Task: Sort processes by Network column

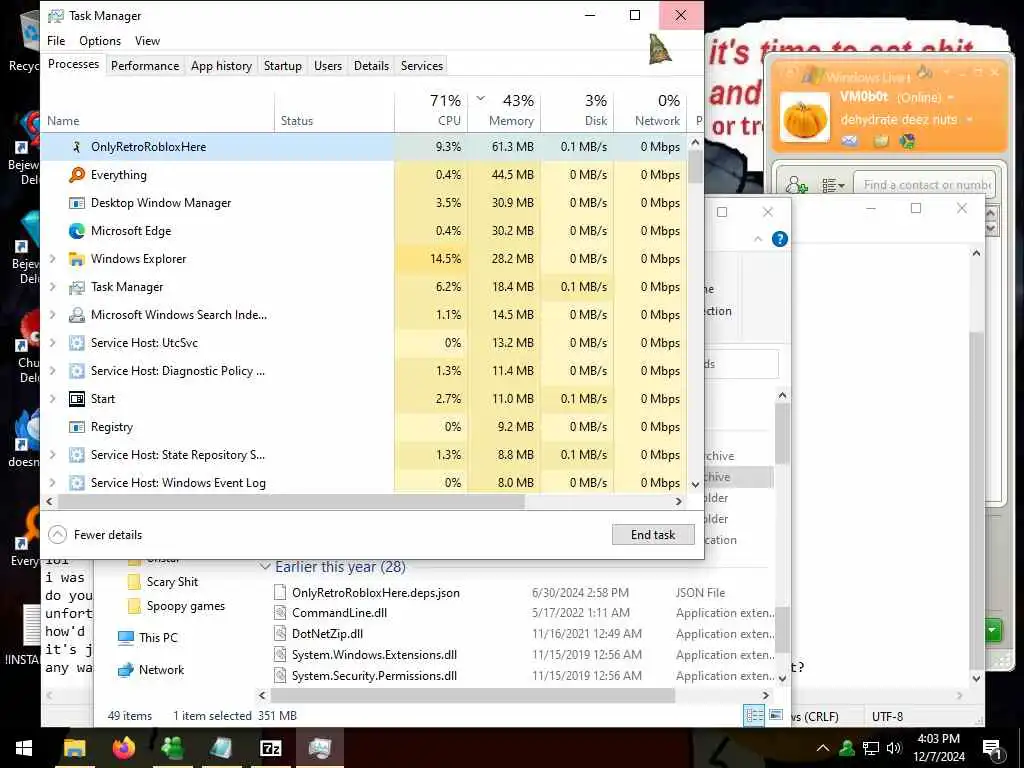Action: (650, 111)
